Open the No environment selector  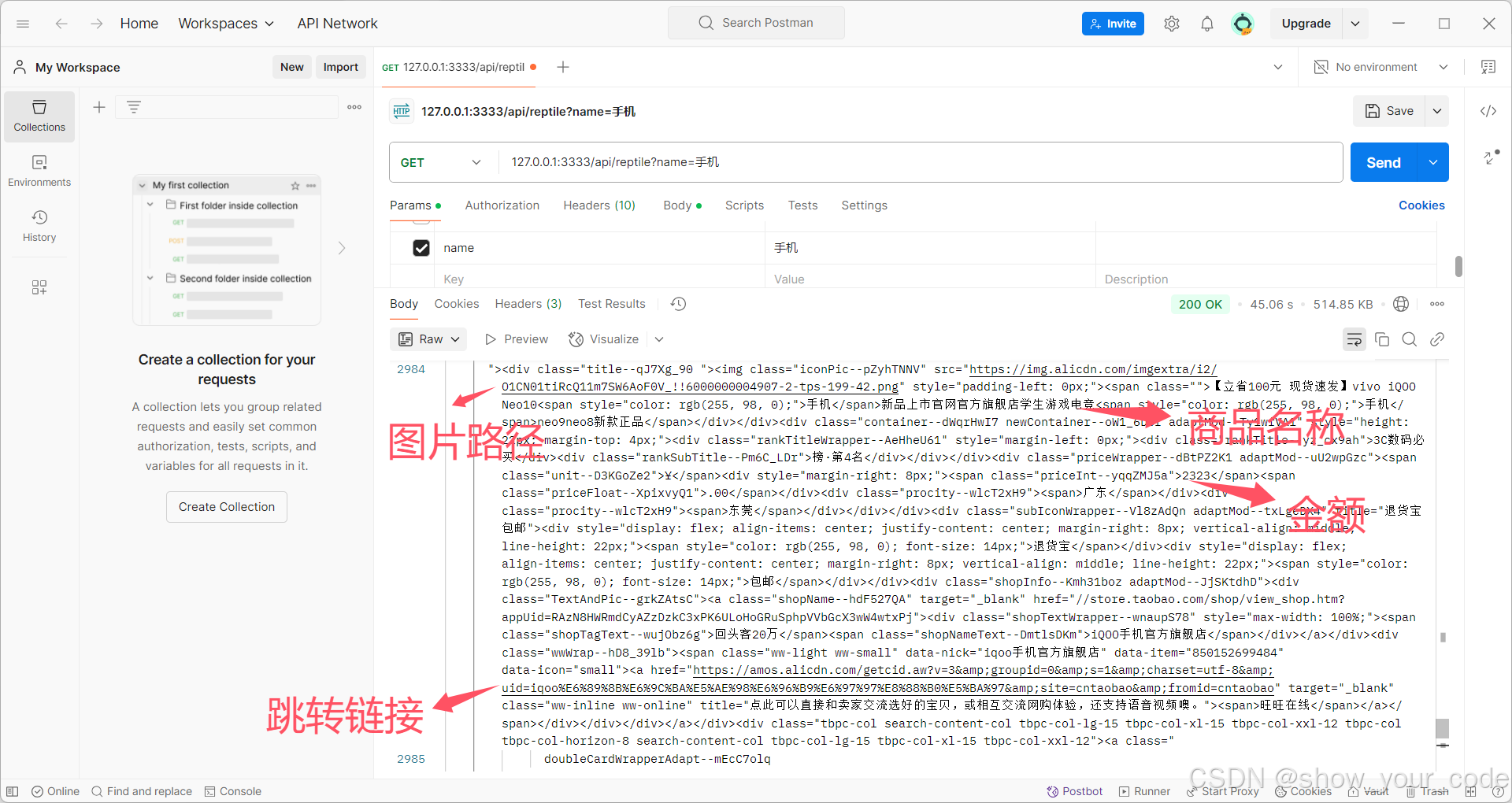[1381, 67]
